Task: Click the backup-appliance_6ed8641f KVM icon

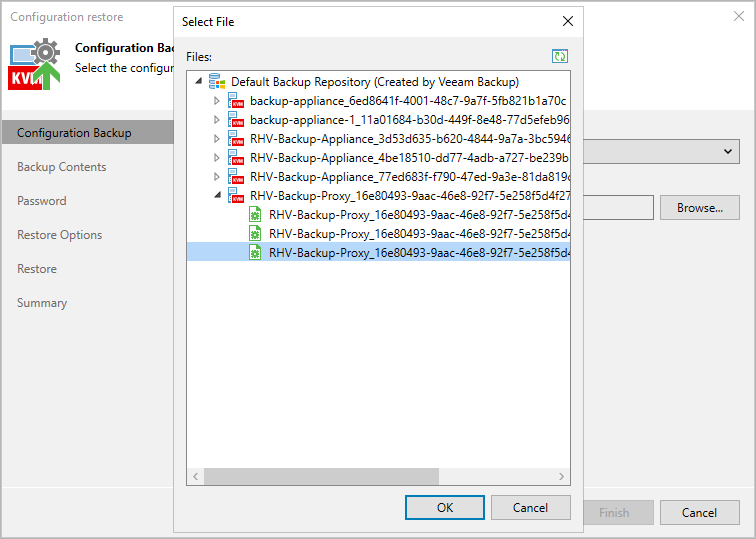Action: (x=236, y=101)
